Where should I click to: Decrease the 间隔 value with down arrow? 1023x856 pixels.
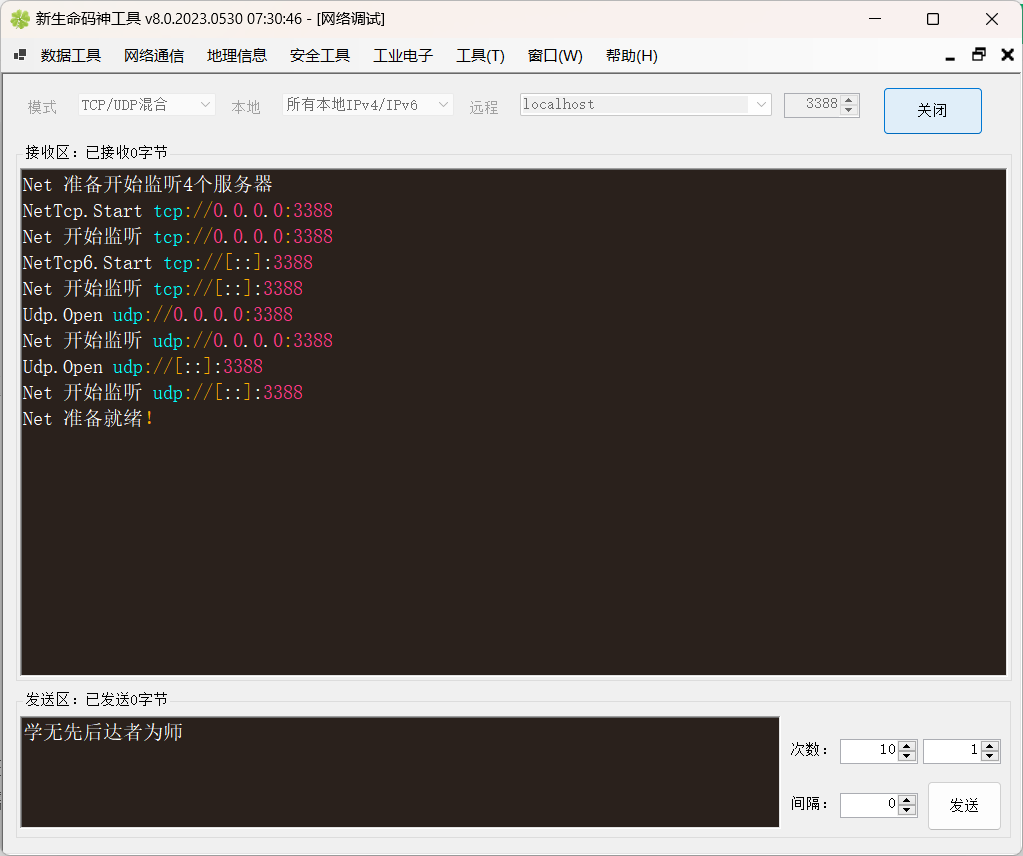pyautogui.click(x=906, y=810)
